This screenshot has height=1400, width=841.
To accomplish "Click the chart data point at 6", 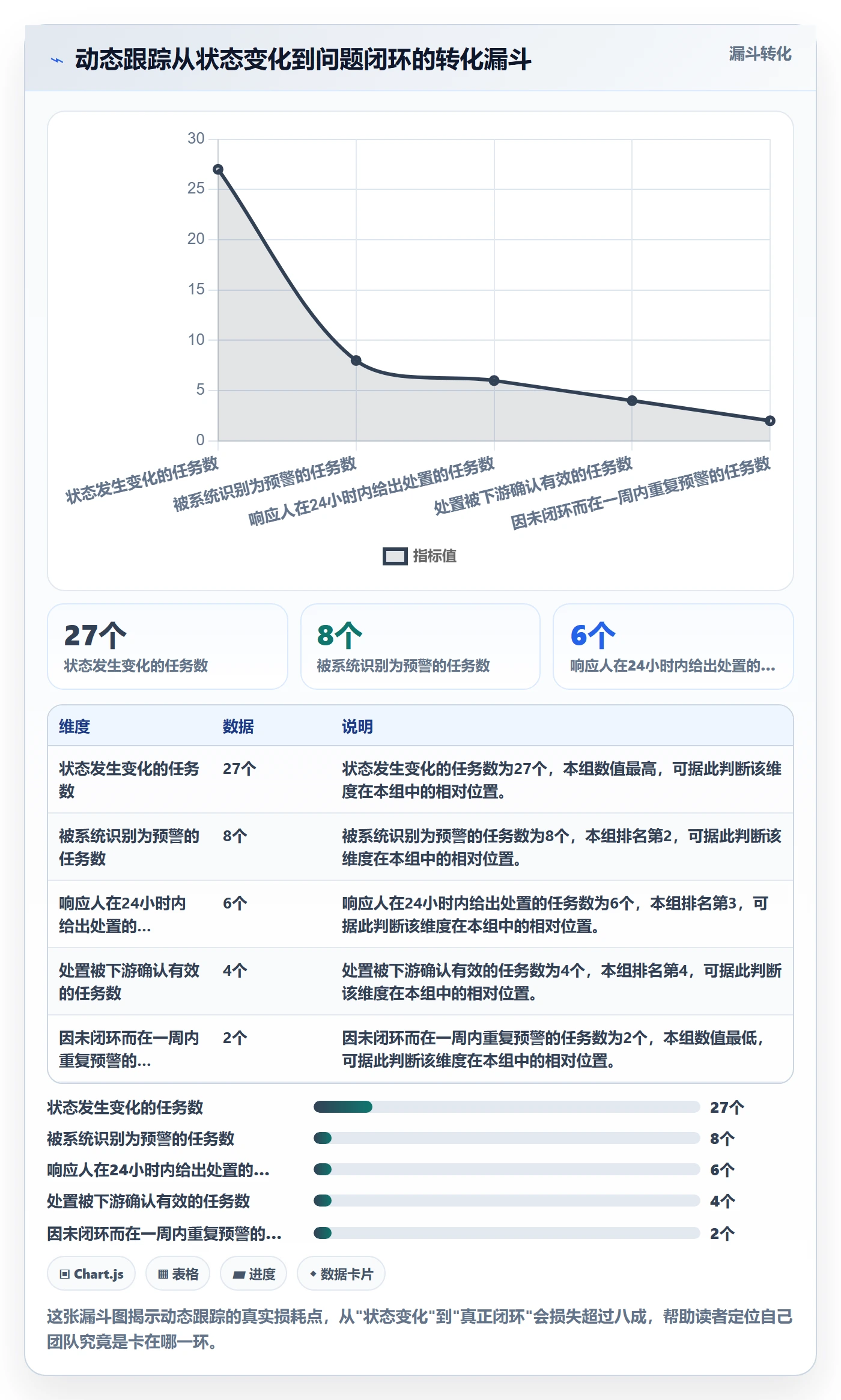I will (494, 380).
